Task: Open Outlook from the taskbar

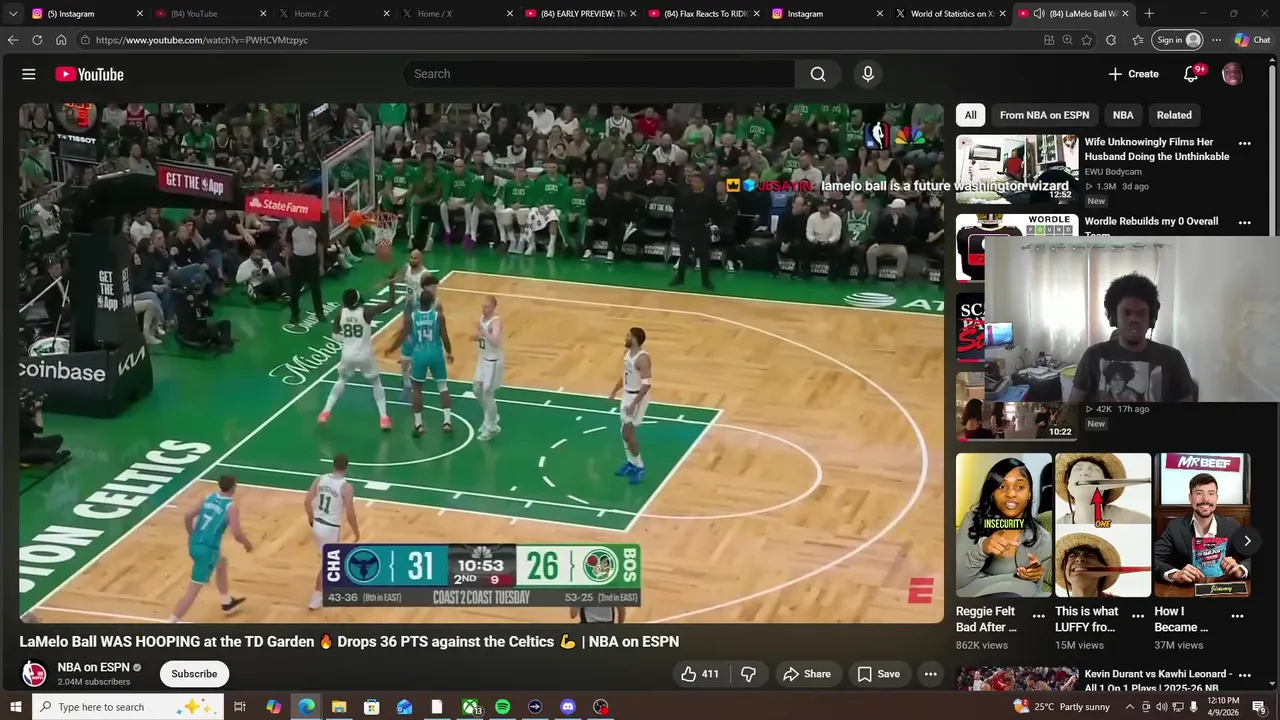Action: (404, 707)
